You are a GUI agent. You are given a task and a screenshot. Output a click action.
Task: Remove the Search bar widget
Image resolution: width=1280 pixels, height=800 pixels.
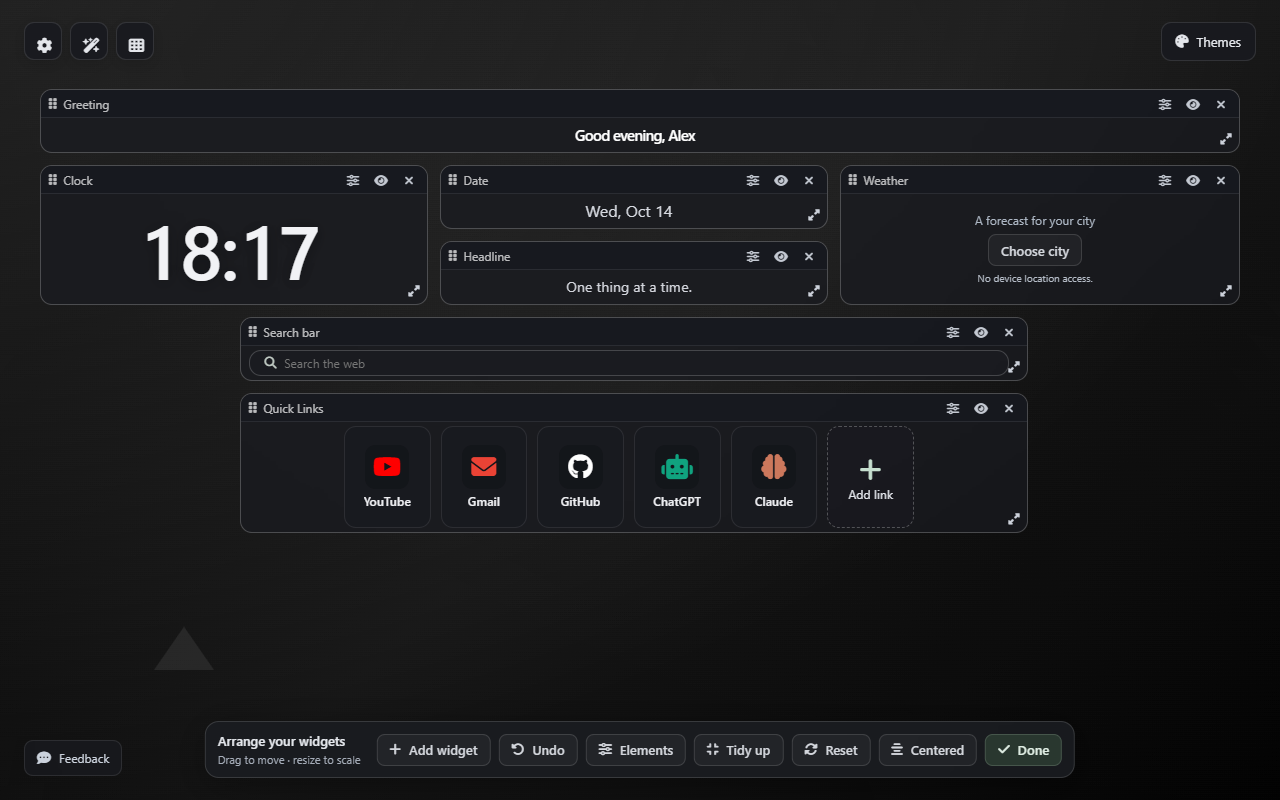point(1009,332)
